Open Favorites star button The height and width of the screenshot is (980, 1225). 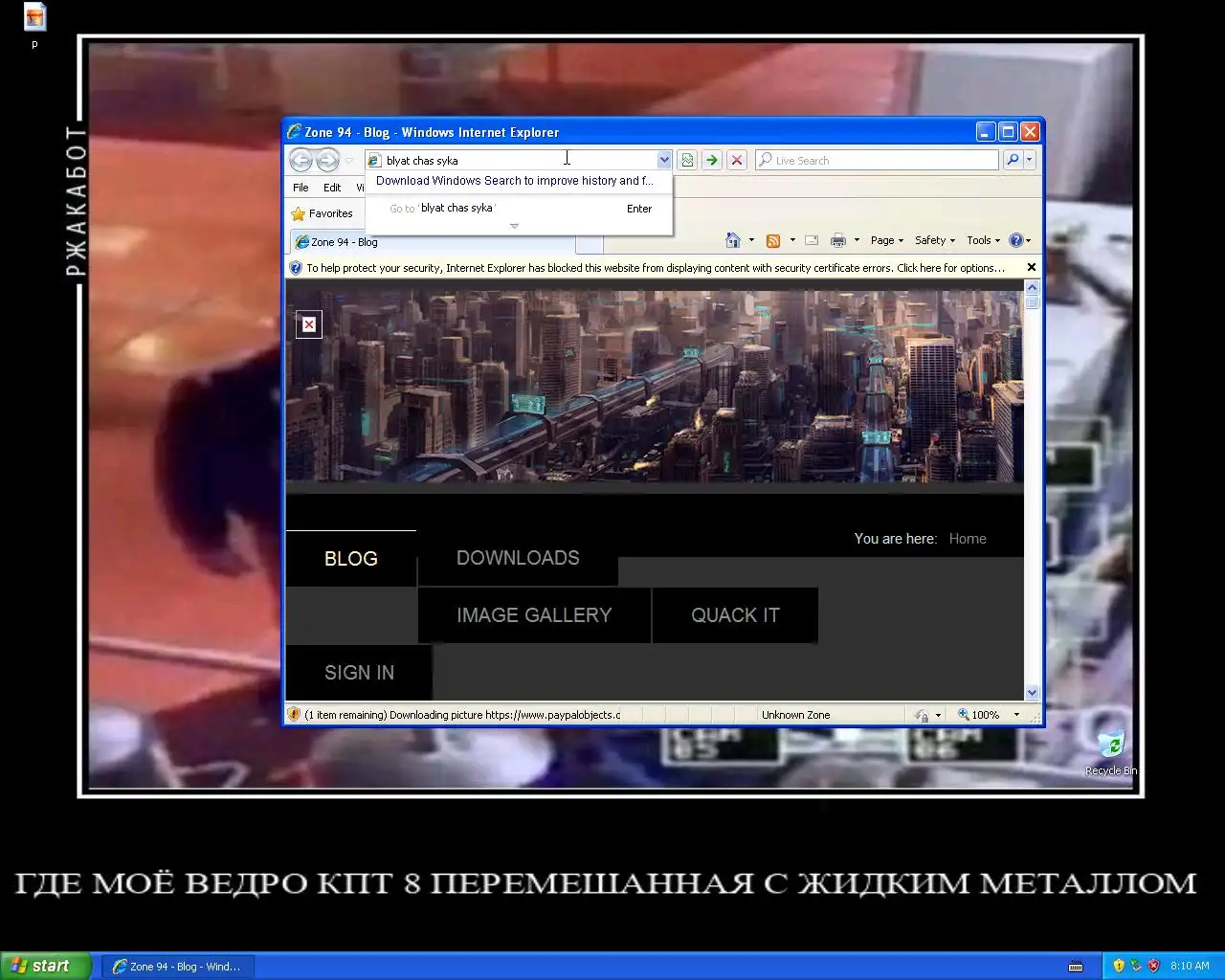(323, 213)
